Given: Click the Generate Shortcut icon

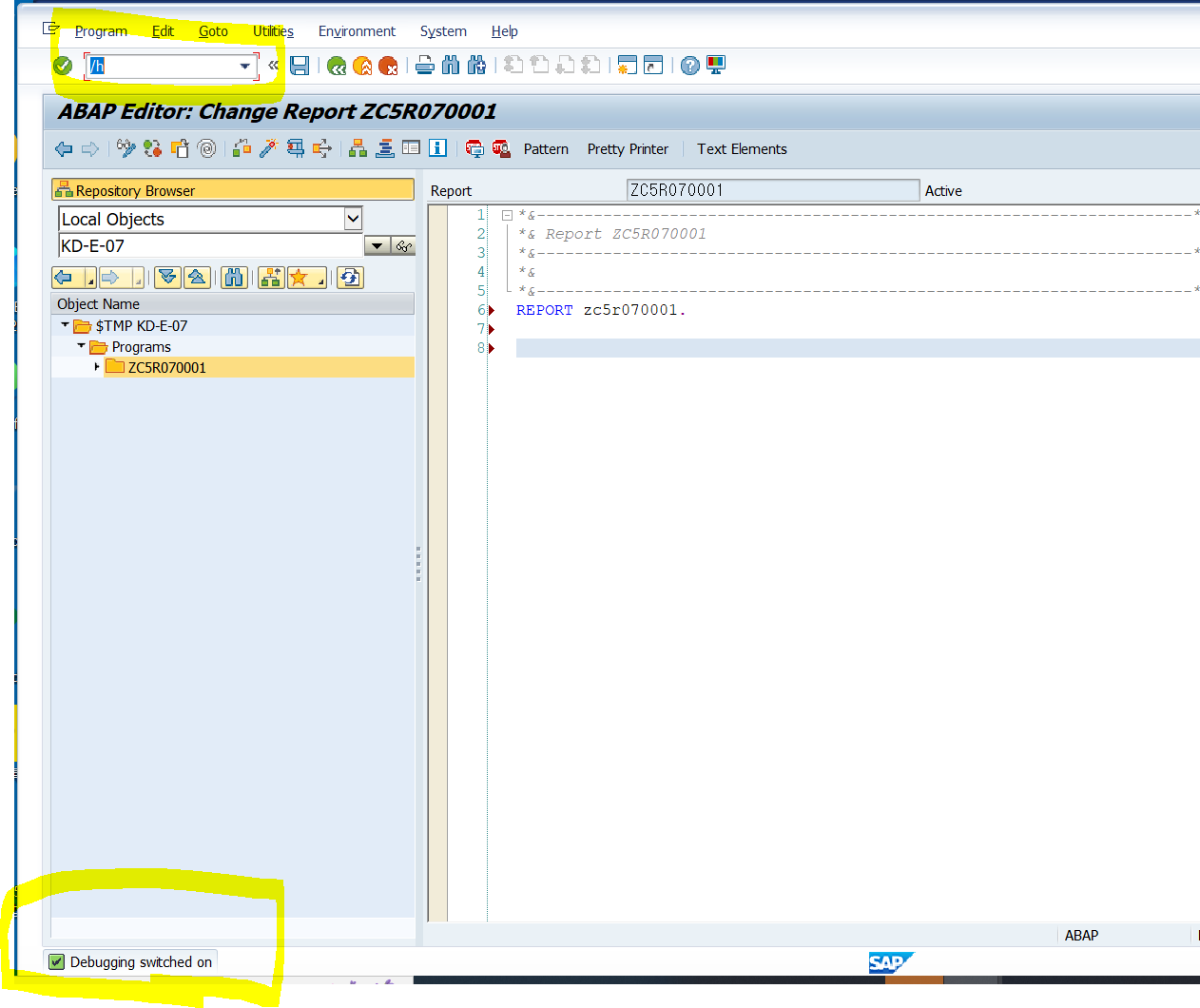Looking at the screenshot, I should (x=653, y=66).
